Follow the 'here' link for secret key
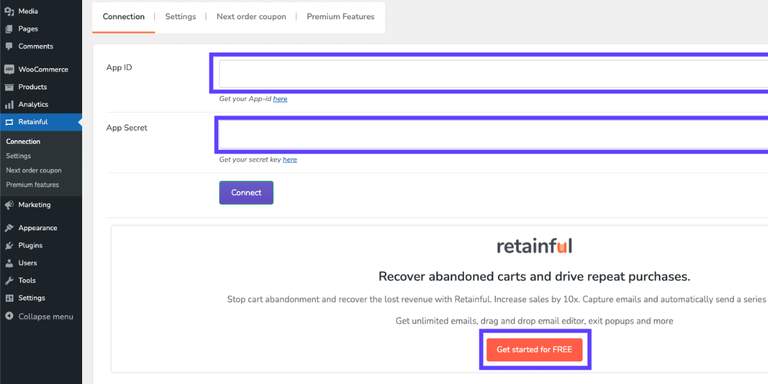The image size is (768, 384). 289,160
